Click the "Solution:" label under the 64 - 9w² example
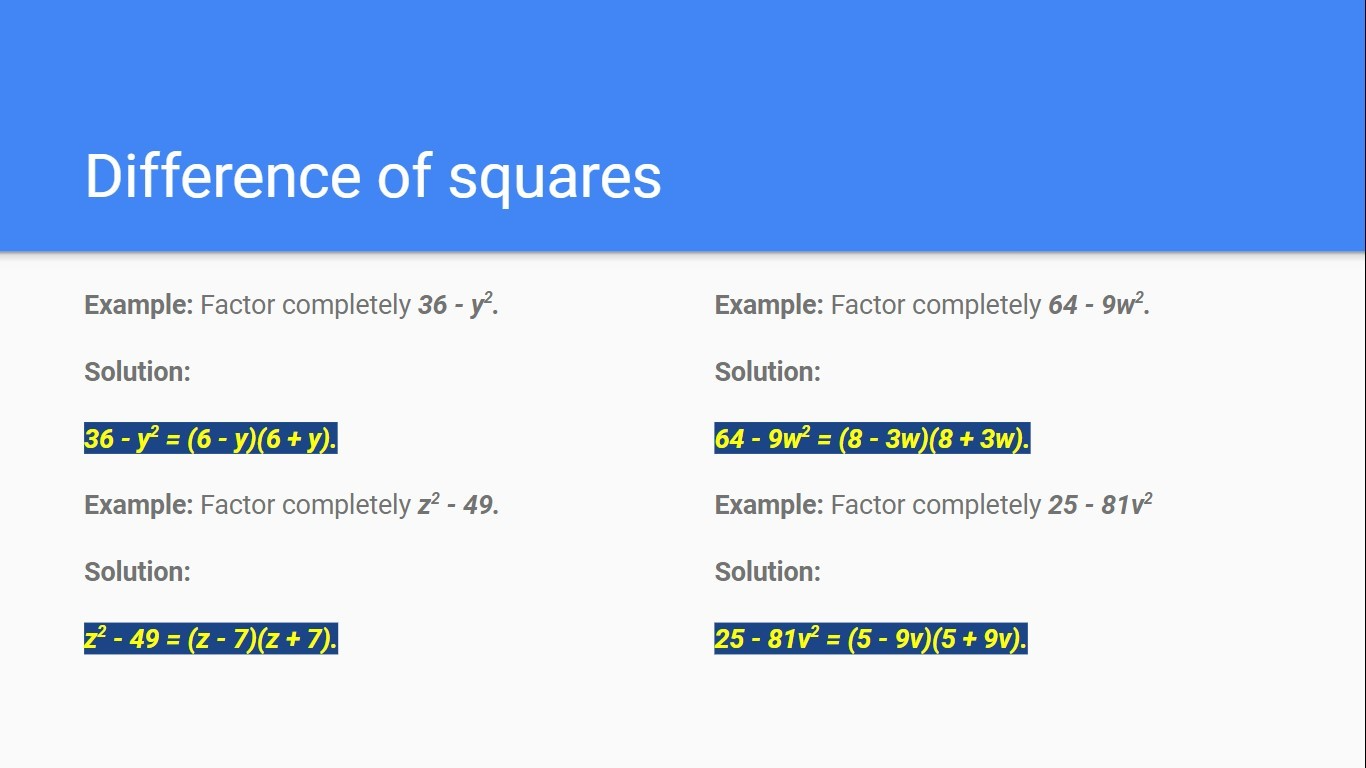The width and height of the screenshot is (1366, 768). coord(767,372)
